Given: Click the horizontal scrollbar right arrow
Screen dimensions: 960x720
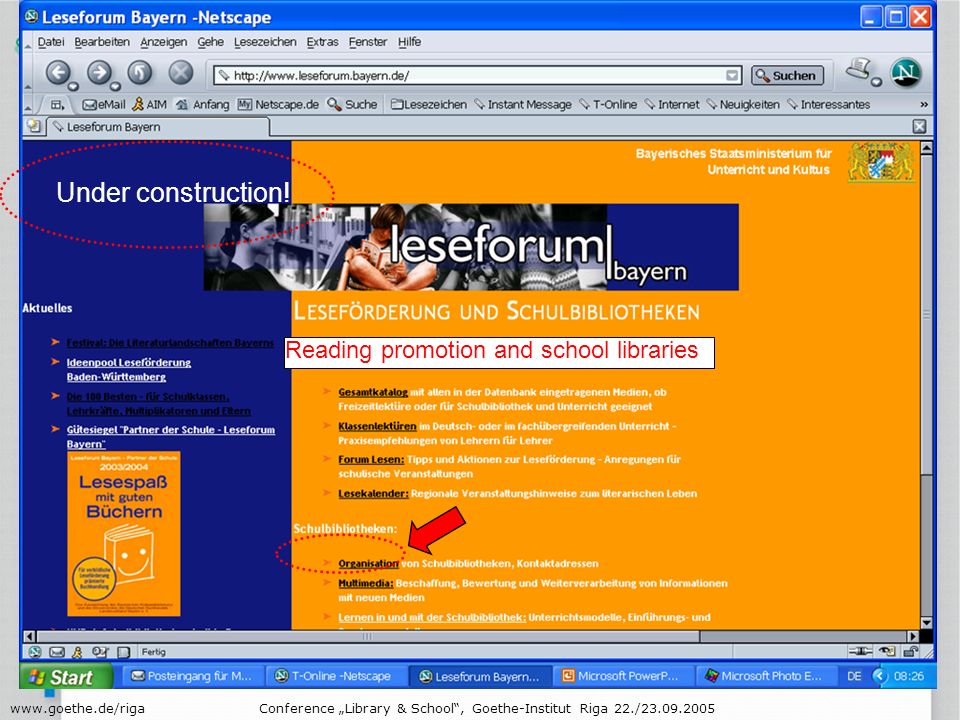Looking at the screenshot, I should tap(913, 636).
